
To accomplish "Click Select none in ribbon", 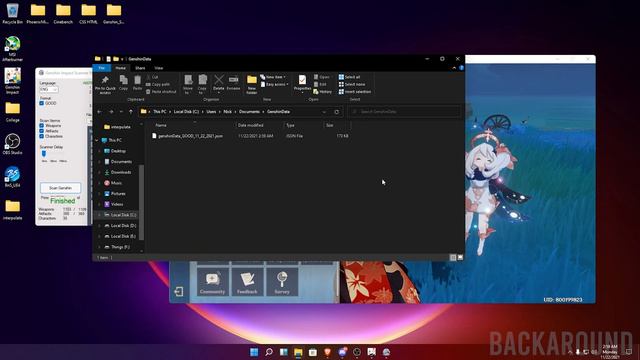I will pos(352,84).
